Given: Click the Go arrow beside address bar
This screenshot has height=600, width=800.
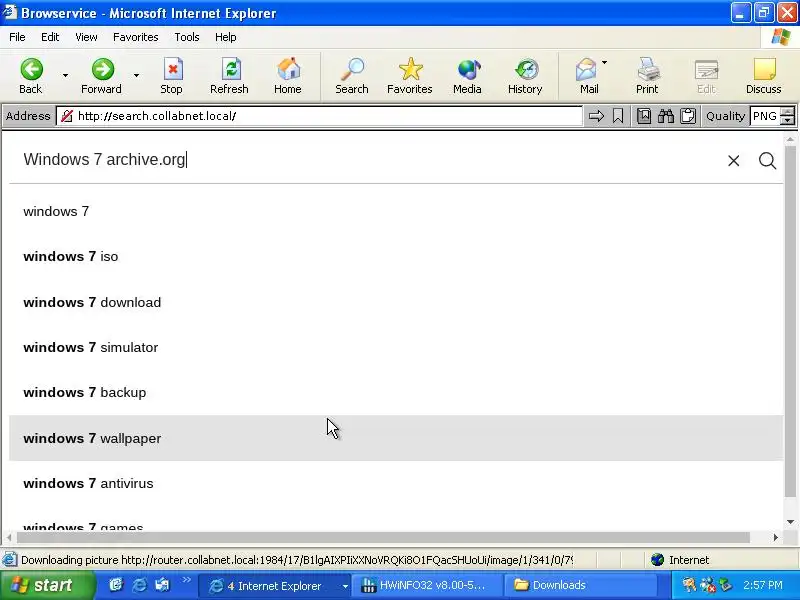Looking at the screenshot, I should pos(596,116).
